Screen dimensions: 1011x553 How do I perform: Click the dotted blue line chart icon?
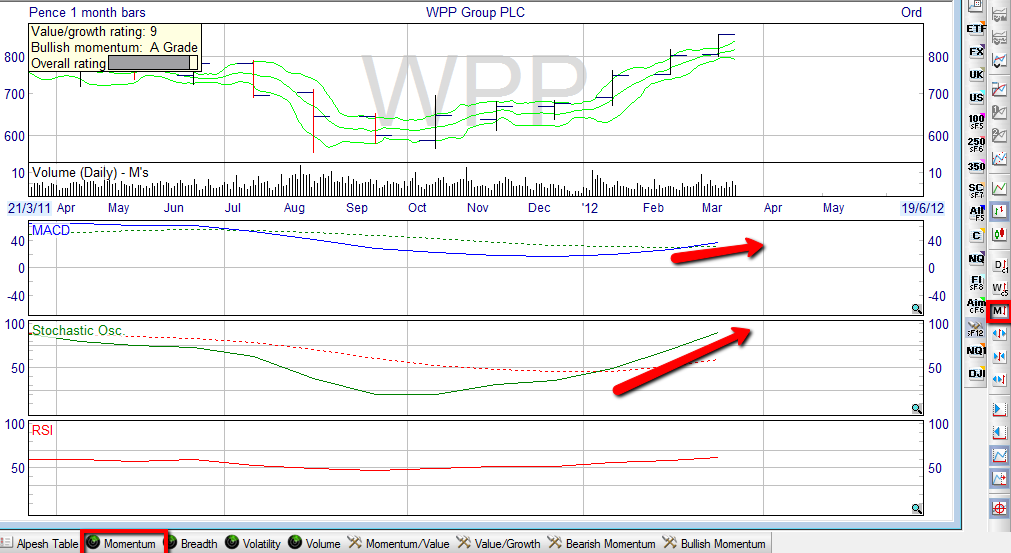[x=999, y=158]
